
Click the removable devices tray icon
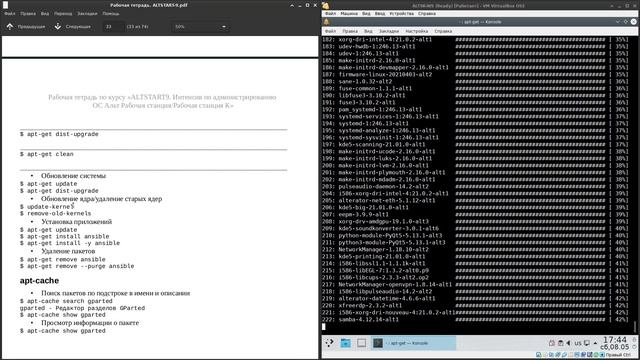(x=560, y=343)
